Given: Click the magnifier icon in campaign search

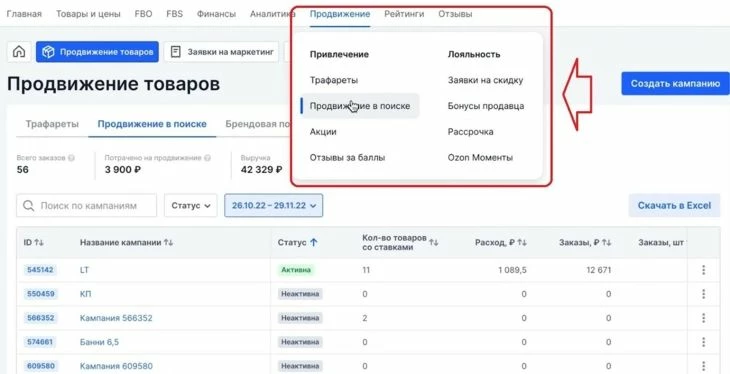Looking at the screenshot, I should 28,205.
